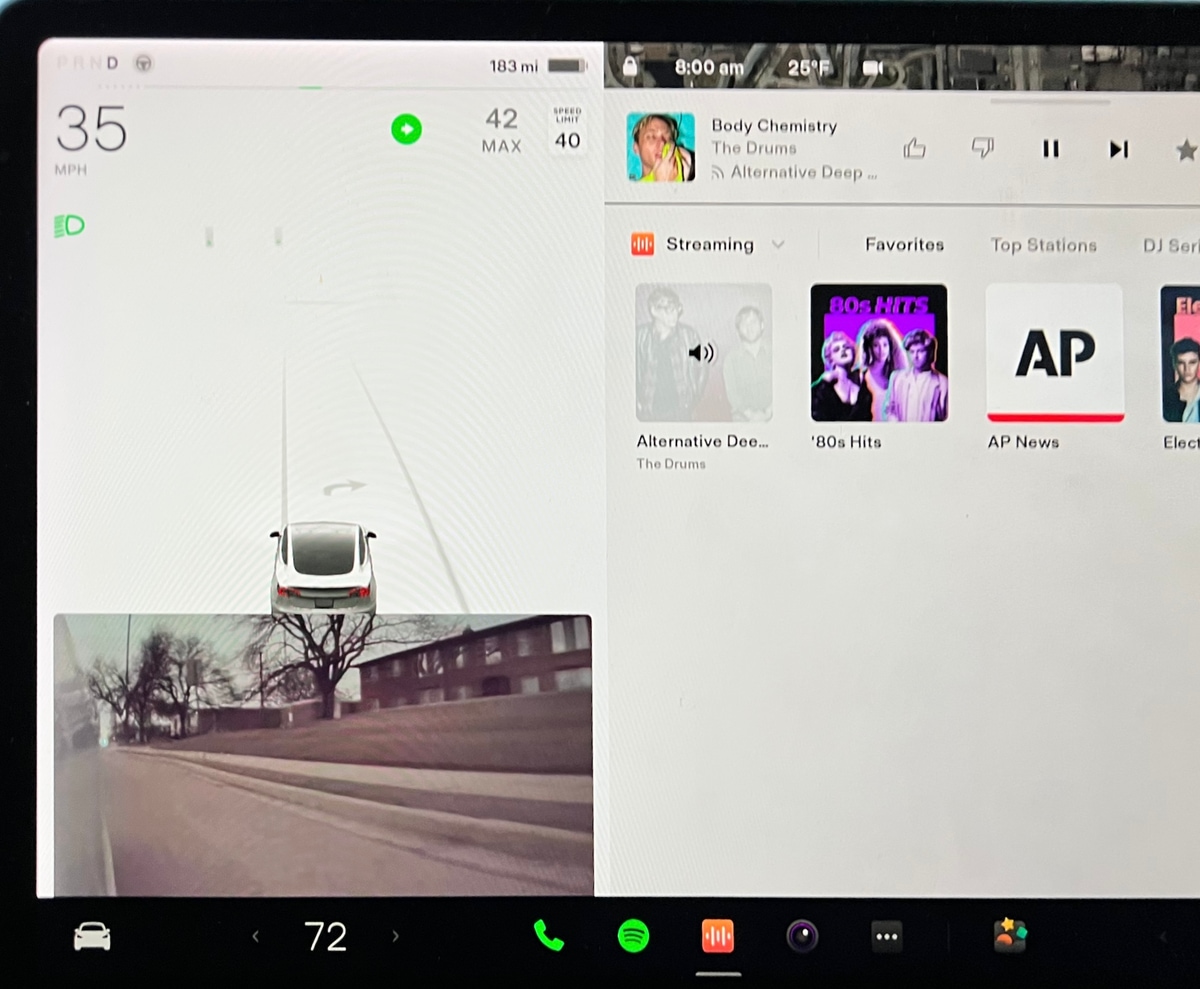
Task: Open Body Chemistry album art
Action: [x=660, y=147]
